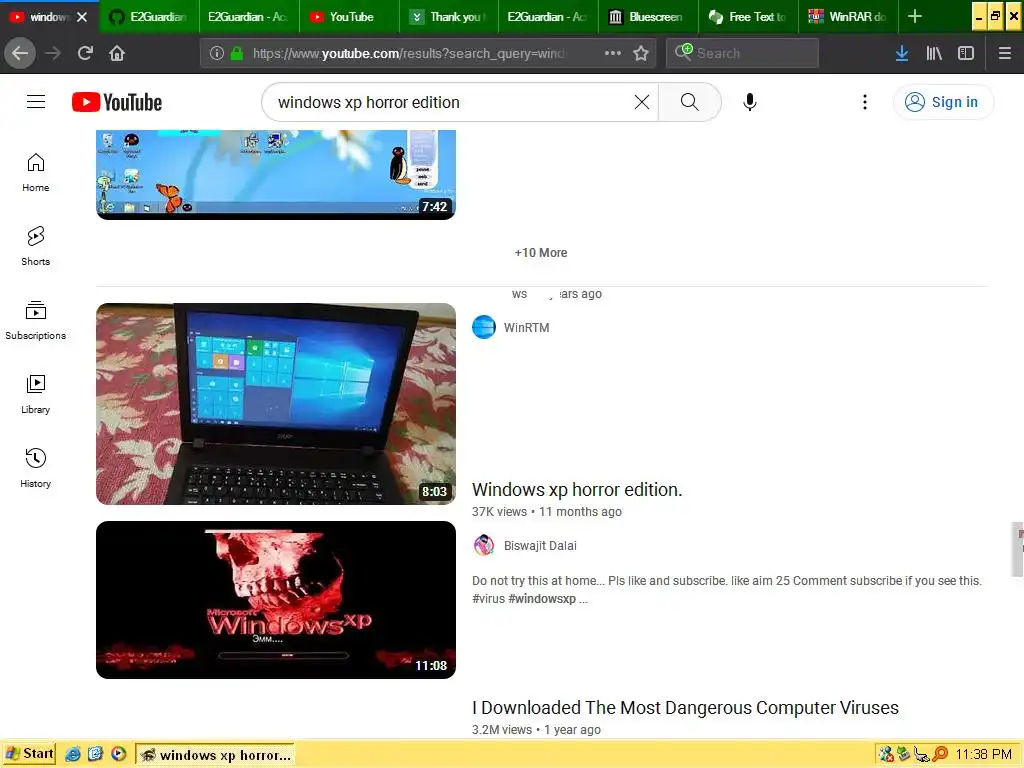Open the Windows Start menu
This screenshot has height=768, width=1024.
29,754
